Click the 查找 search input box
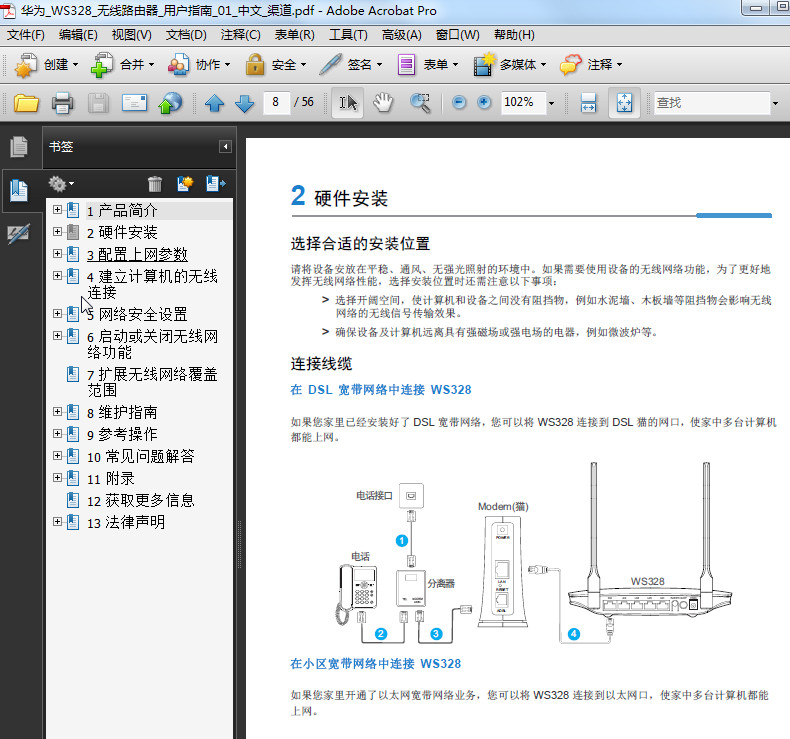Screen dimensions: 790x739 (711, 103)
